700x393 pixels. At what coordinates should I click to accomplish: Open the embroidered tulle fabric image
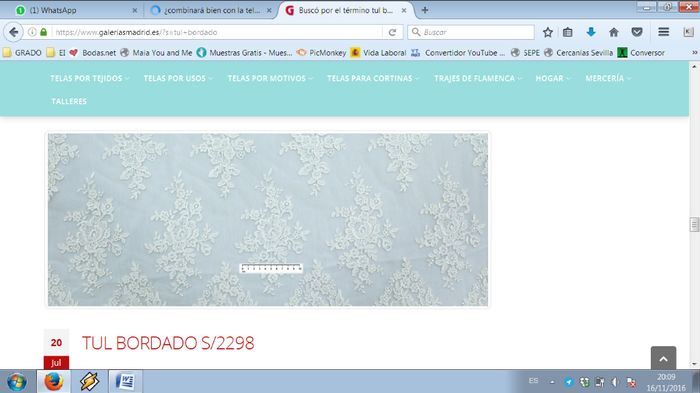(268, 219)
